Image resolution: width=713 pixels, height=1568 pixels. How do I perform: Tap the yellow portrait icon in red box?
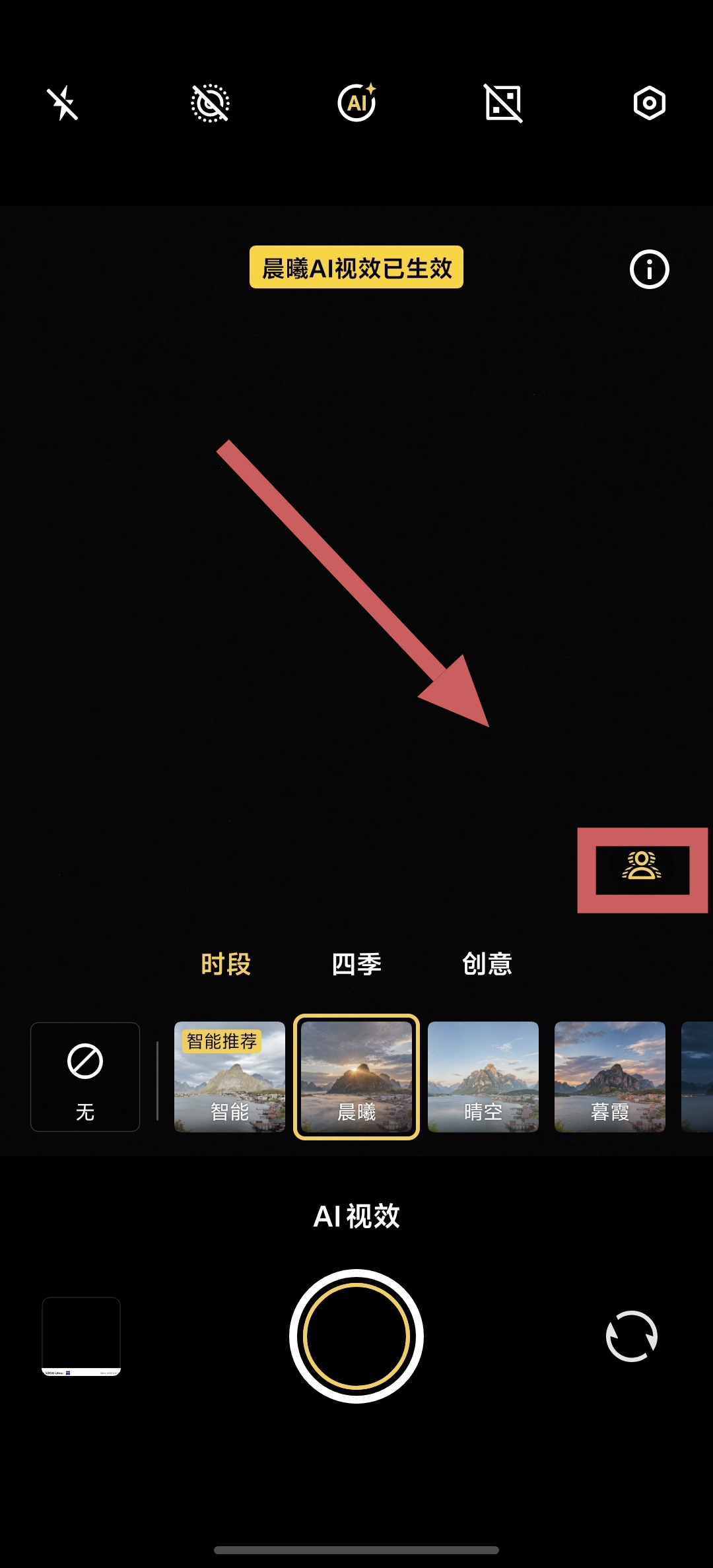point(642,866)
